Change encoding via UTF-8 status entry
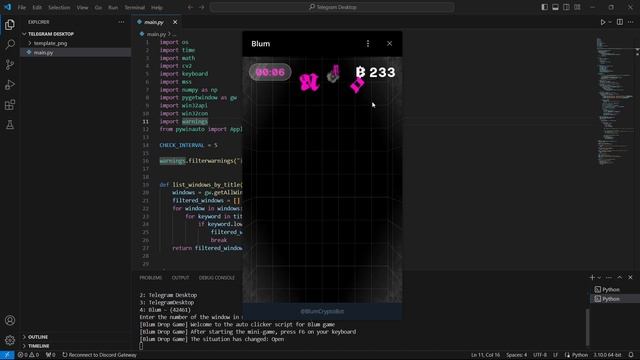Viewport: 640px width, 360px height. coord(540,355)
